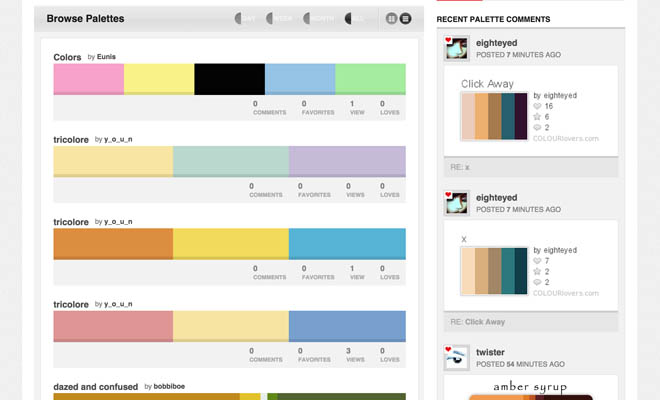
Task: Select light yellow swatch in Colors palette
Action: pyautogui.click(x=159, y=79)
